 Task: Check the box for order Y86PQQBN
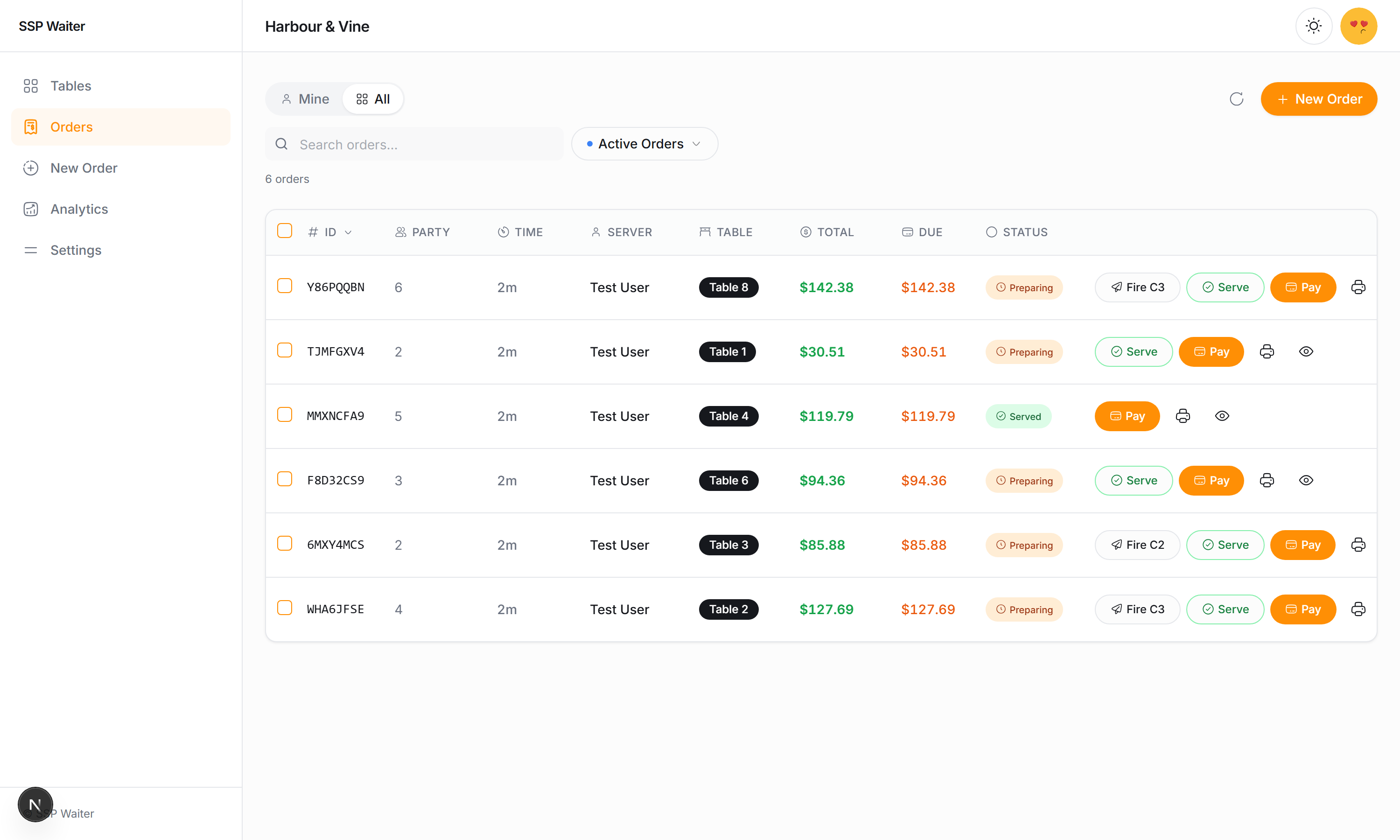(285, 286)
